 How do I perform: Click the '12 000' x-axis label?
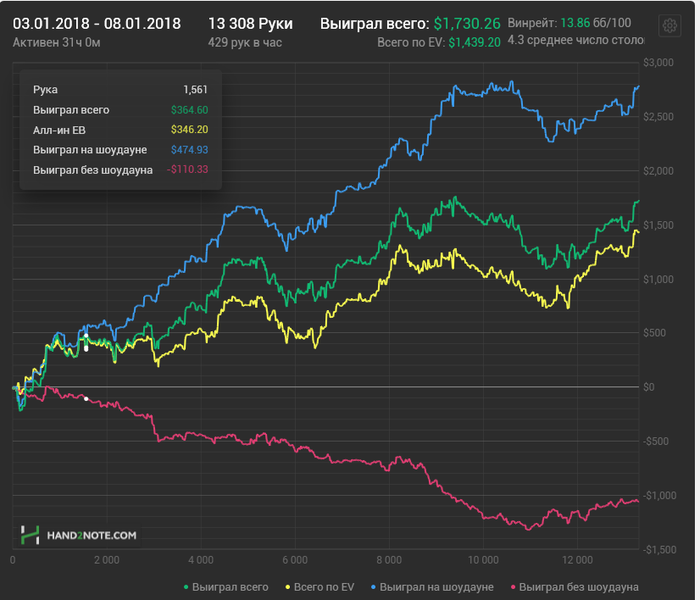coord(577,560)
